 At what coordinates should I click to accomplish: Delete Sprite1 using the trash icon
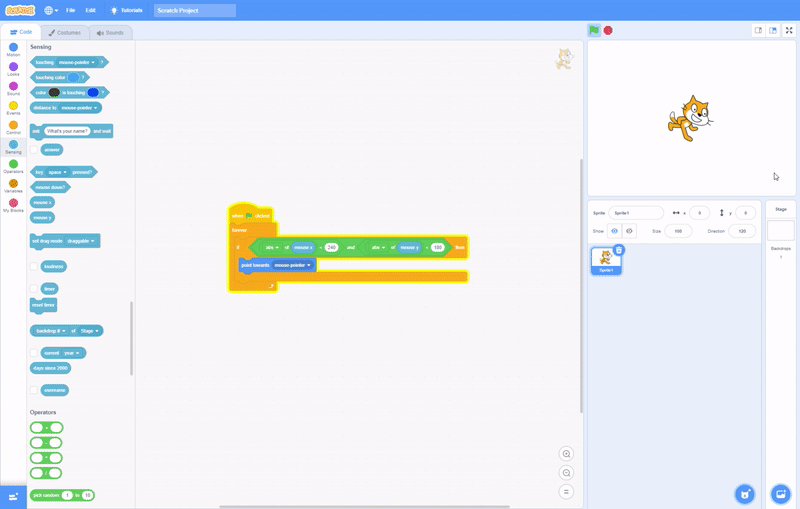[x=619, y=250]
